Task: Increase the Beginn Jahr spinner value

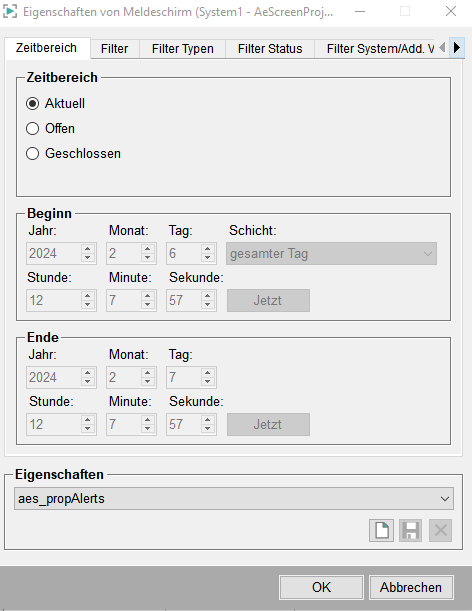Action: [x=88, y=249]
